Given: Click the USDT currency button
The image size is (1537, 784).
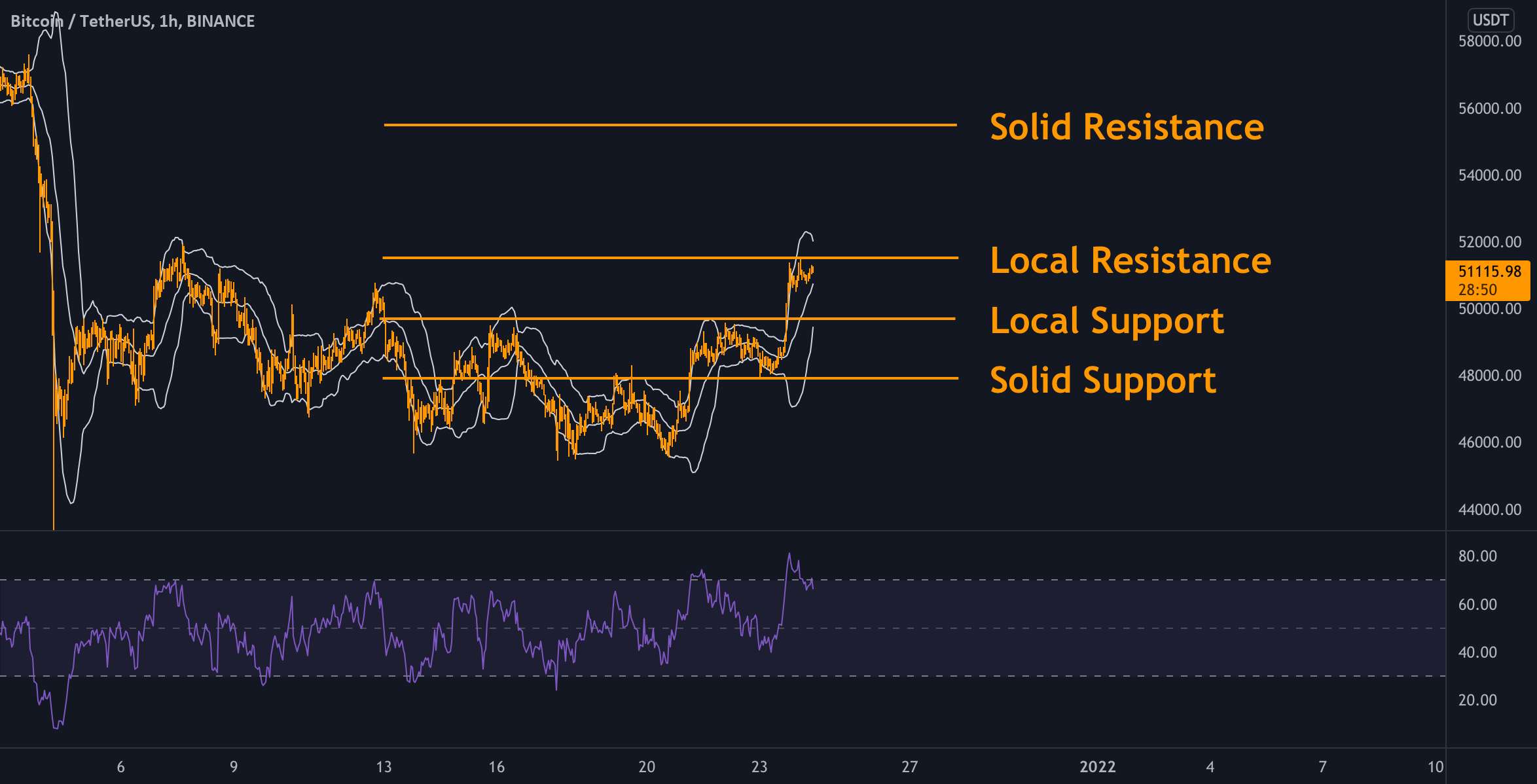Looking at the screenshot, I should [1490, 20].
